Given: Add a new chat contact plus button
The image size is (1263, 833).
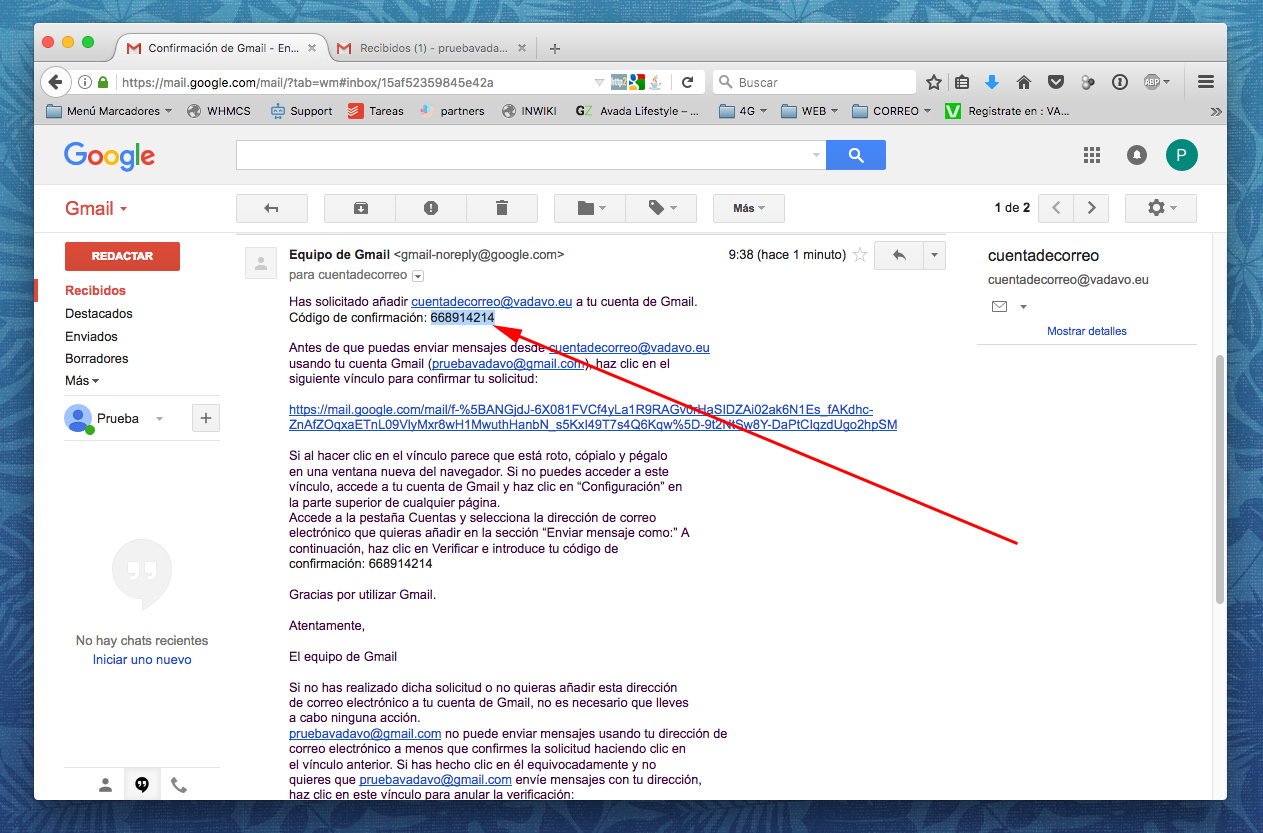Looking at the screenshot, I should [x=205, y=418].
